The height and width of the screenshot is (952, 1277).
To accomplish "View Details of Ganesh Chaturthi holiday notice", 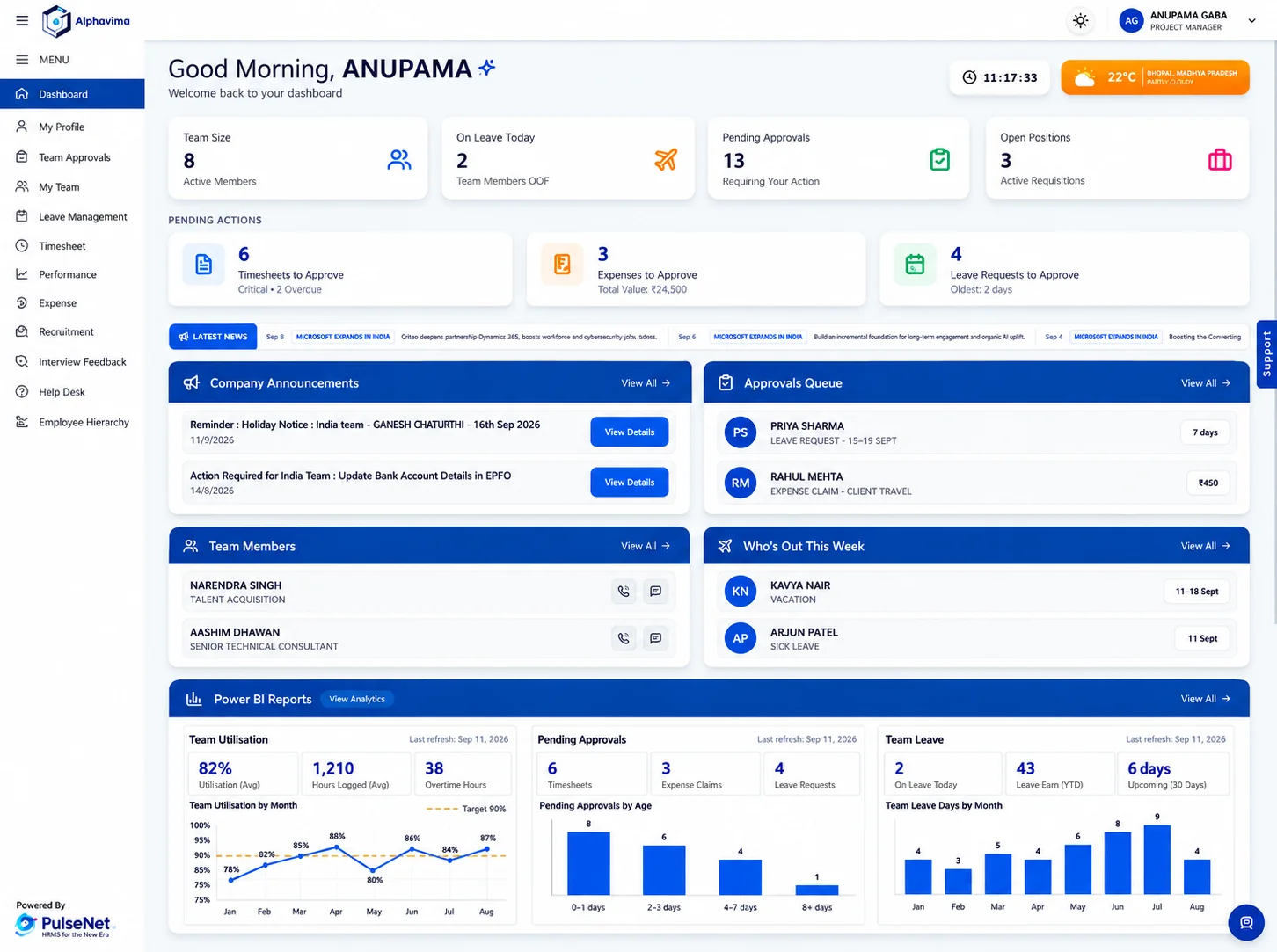I will click(x=630, y=432).
